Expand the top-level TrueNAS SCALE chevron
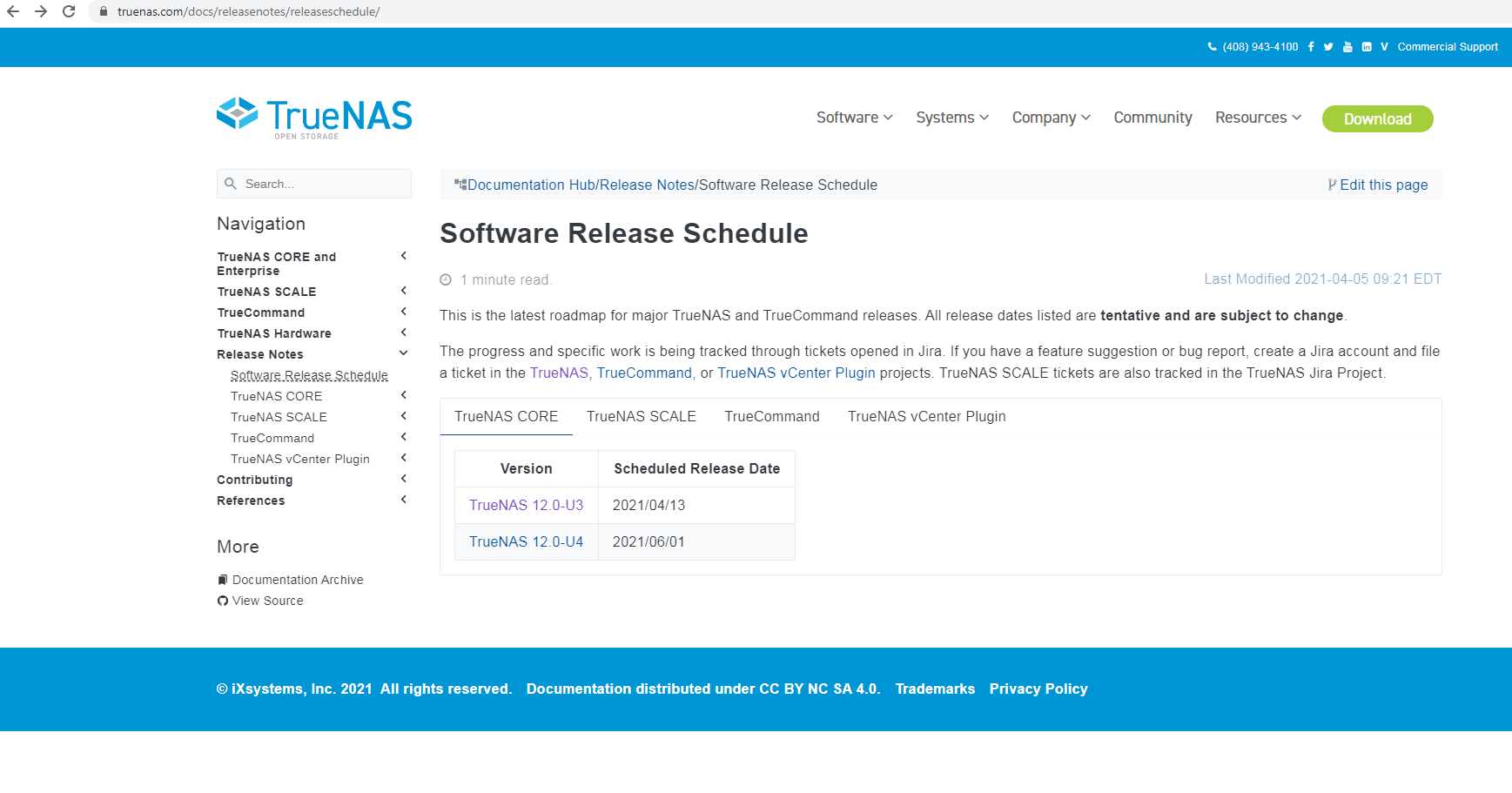Viewport: 1512px width, 793px height. [x=404, y=291]
